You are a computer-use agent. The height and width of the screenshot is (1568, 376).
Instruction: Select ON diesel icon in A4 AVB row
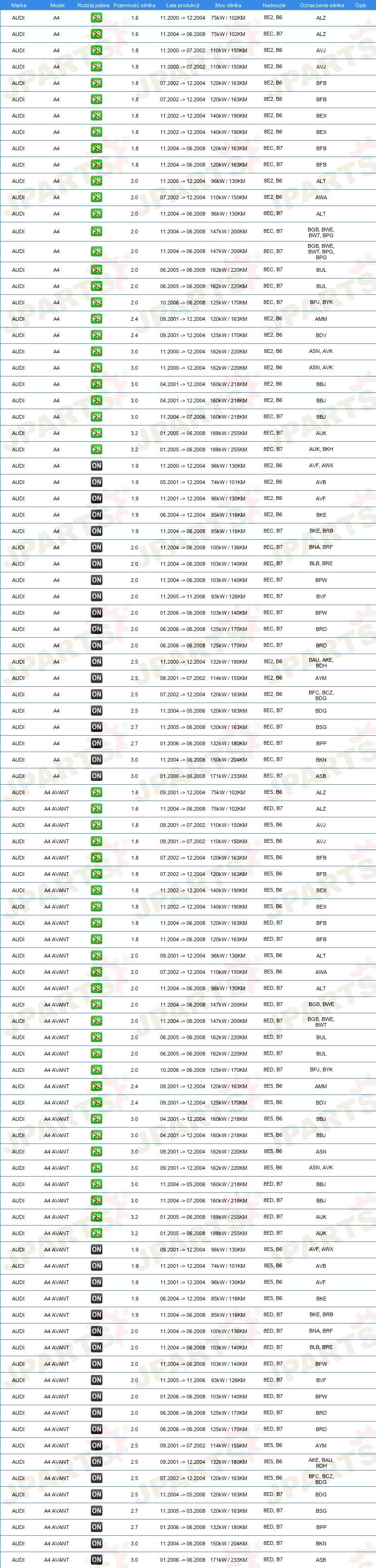[96, 482]
